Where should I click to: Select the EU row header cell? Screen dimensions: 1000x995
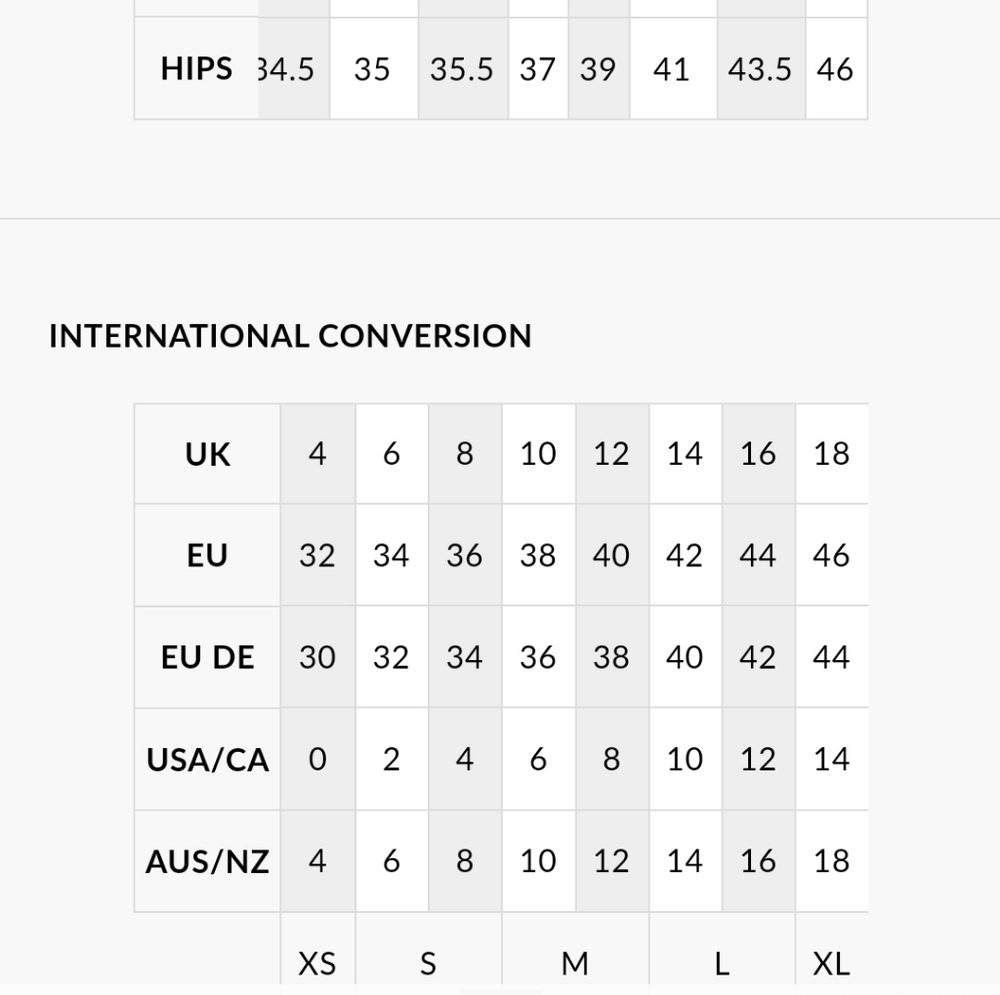click(208, 556)
